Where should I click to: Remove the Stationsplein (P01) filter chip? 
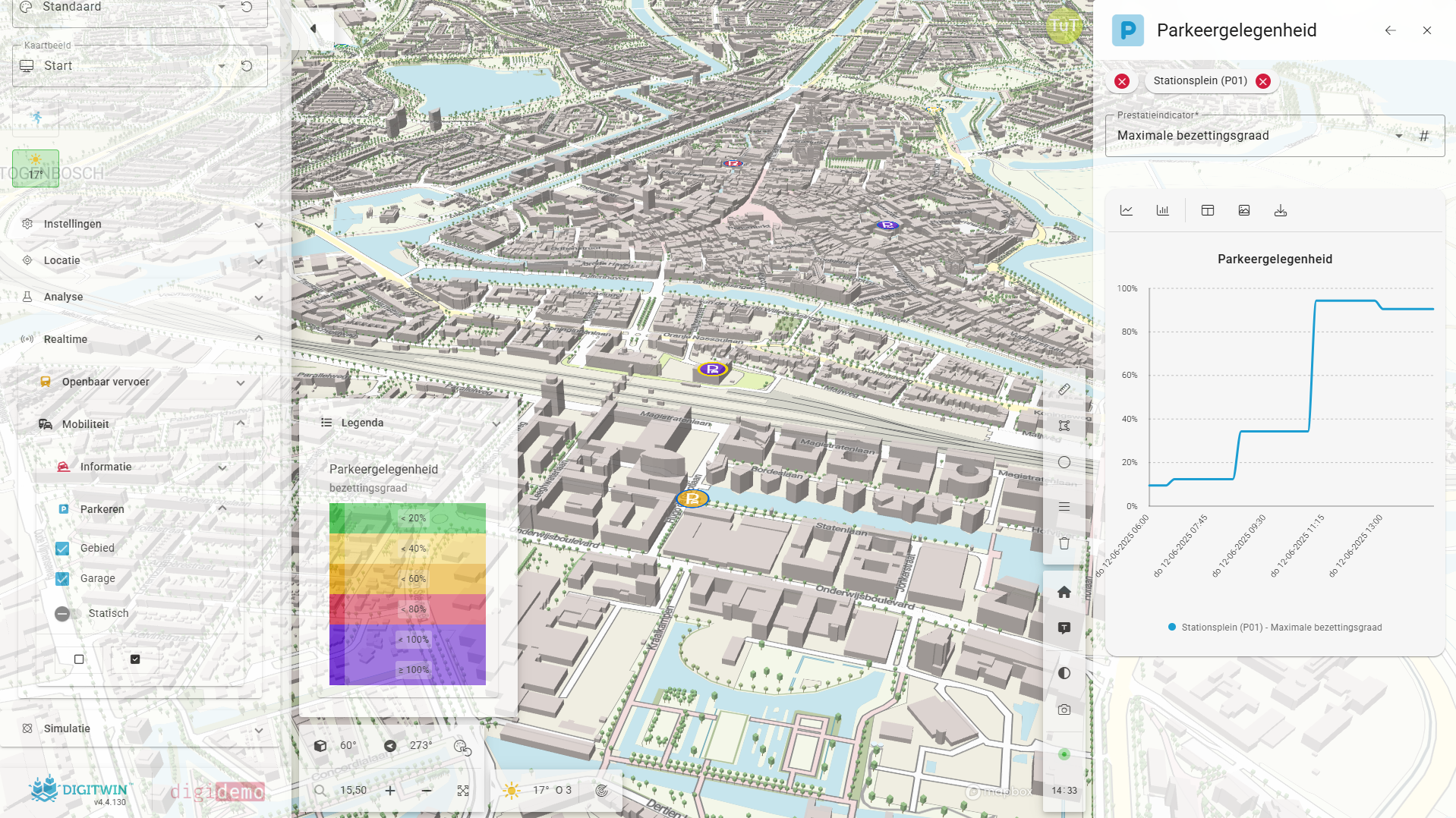1262,81
